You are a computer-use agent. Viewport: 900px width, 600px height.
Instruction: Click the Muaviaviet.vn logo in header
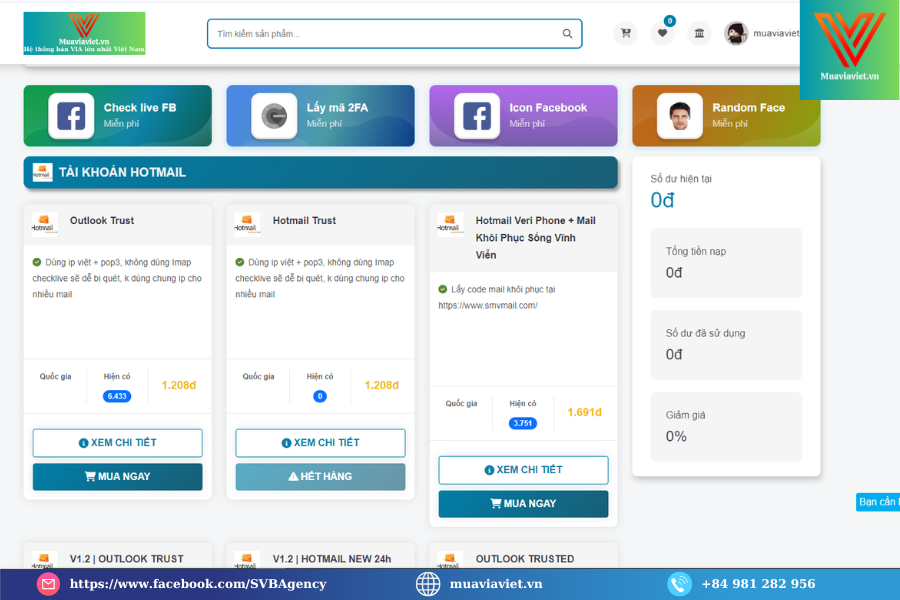click(x=84, y=33)
